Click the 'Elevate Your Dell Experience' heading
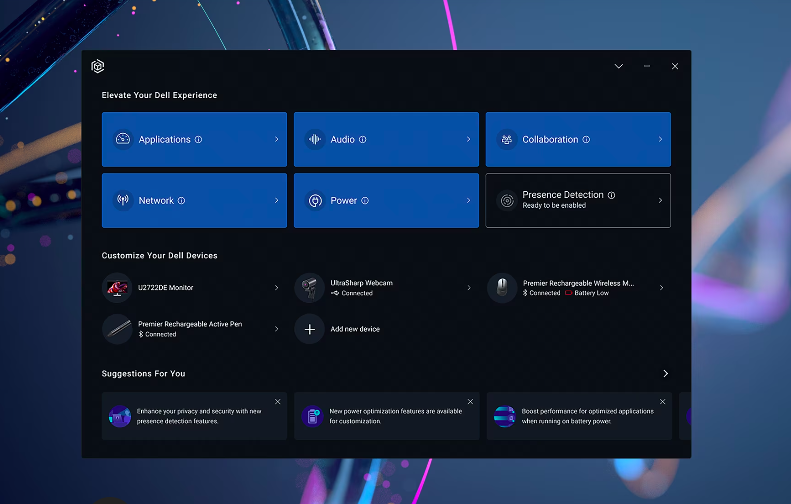Screen dimensions: 791x504 (x=159, y=95)
